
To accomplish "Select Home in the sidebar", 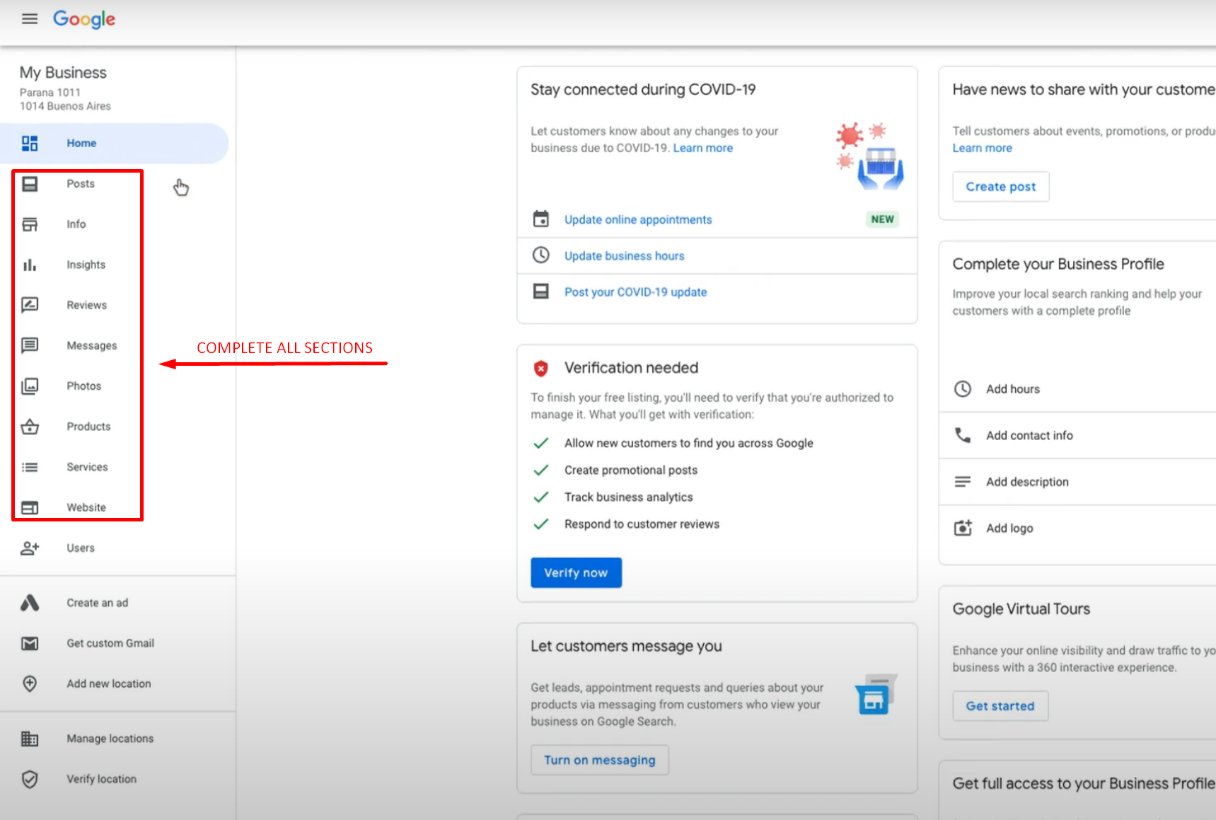I will click(x=114, y=143).
